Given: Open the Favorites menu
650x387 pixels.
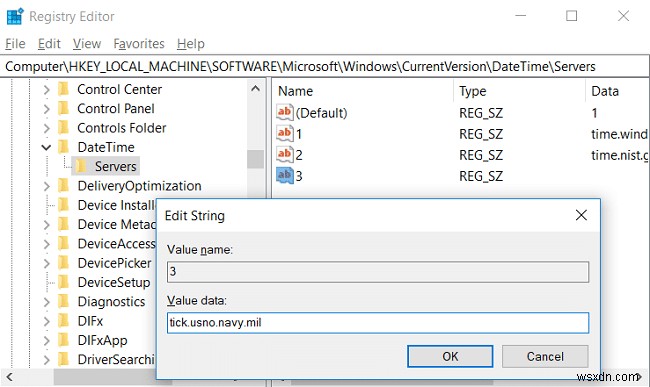Looking at the screenshot, I should click(x=139, y=44).
